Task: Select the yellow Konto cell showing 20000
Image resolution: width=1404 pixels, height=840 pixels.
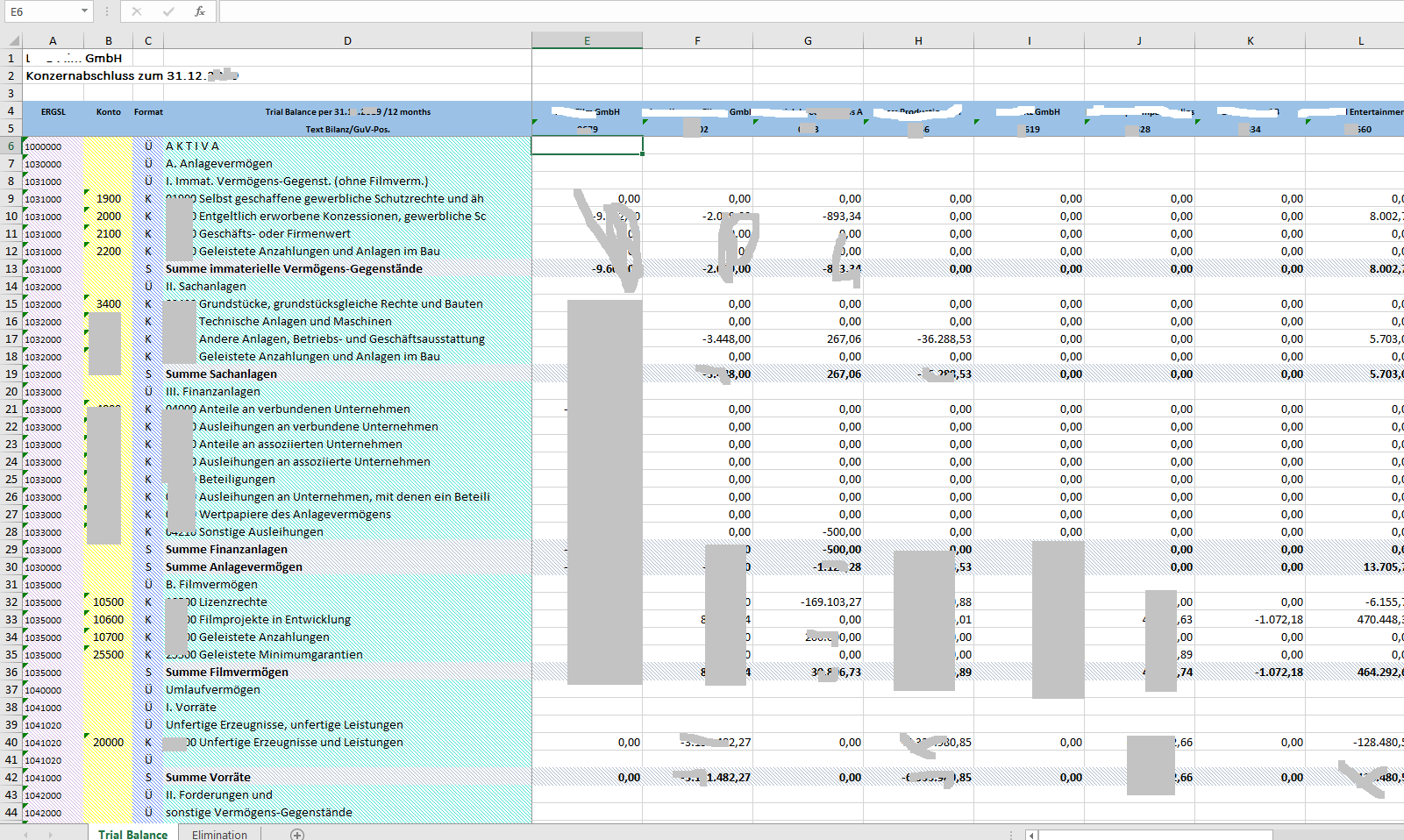Action: click(108, 743)
